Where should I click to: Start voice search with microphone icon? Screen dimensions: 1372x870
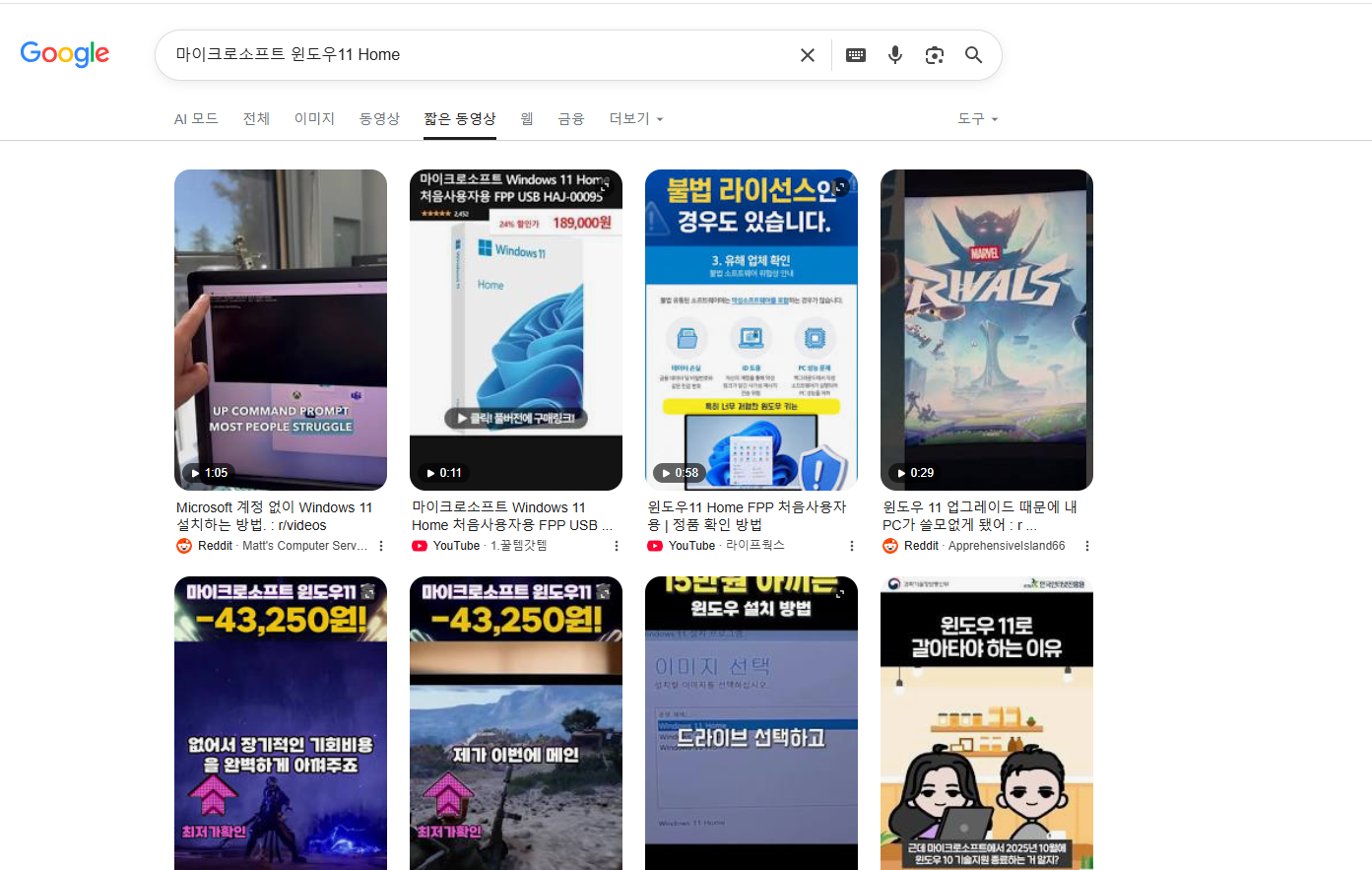tap(895, 55)
